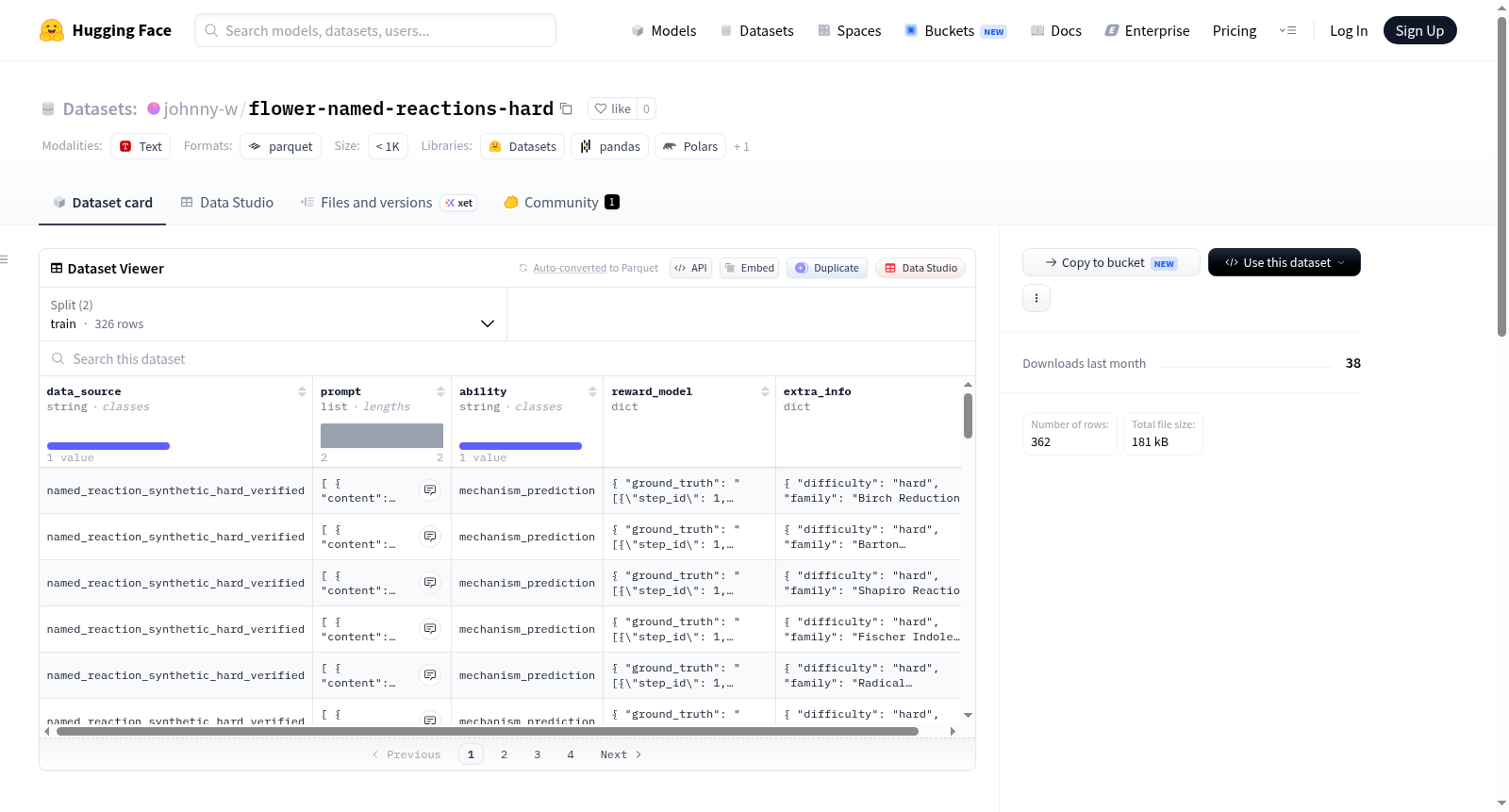Open the Datasets navigation item

click(x=757, y=31)
